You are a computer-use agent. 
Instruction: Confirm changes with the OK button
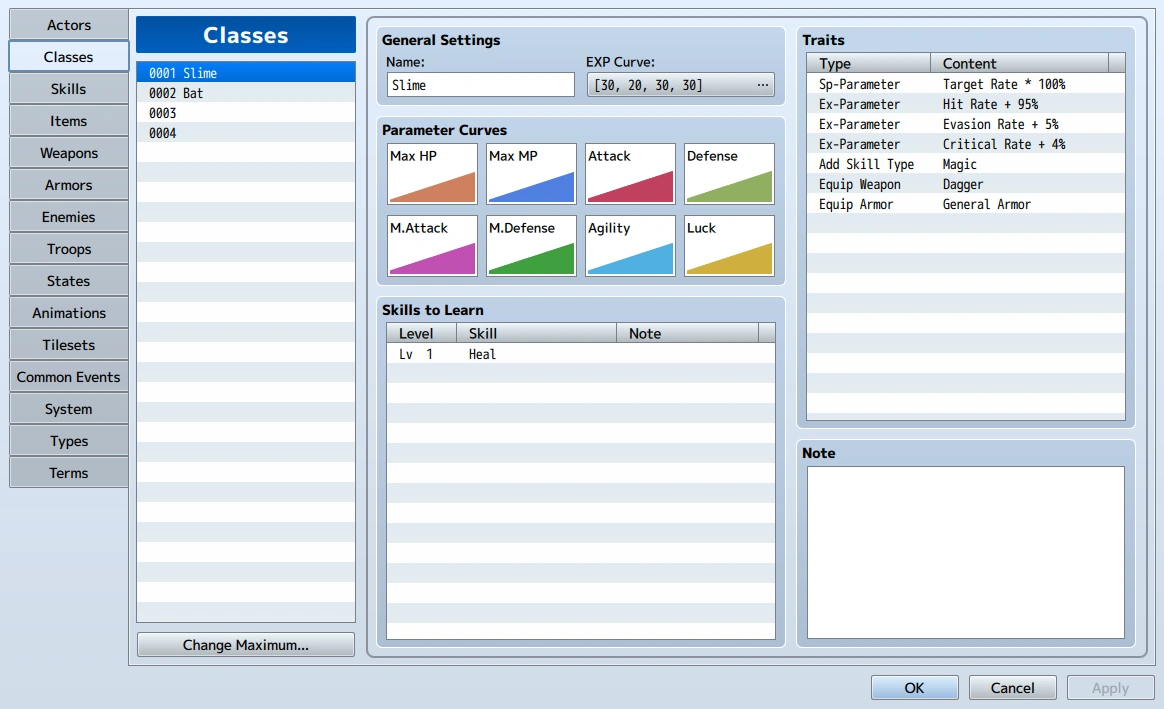(x=915, y=687)
